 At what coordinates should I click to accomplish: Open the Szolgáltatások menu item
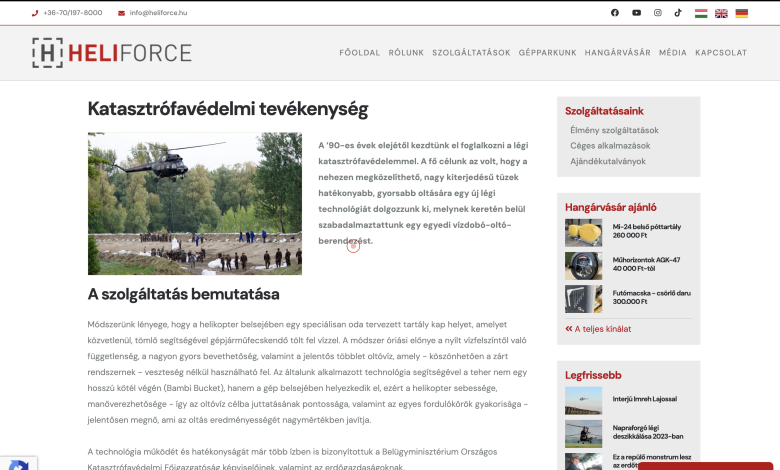click(x=471, y=53)
